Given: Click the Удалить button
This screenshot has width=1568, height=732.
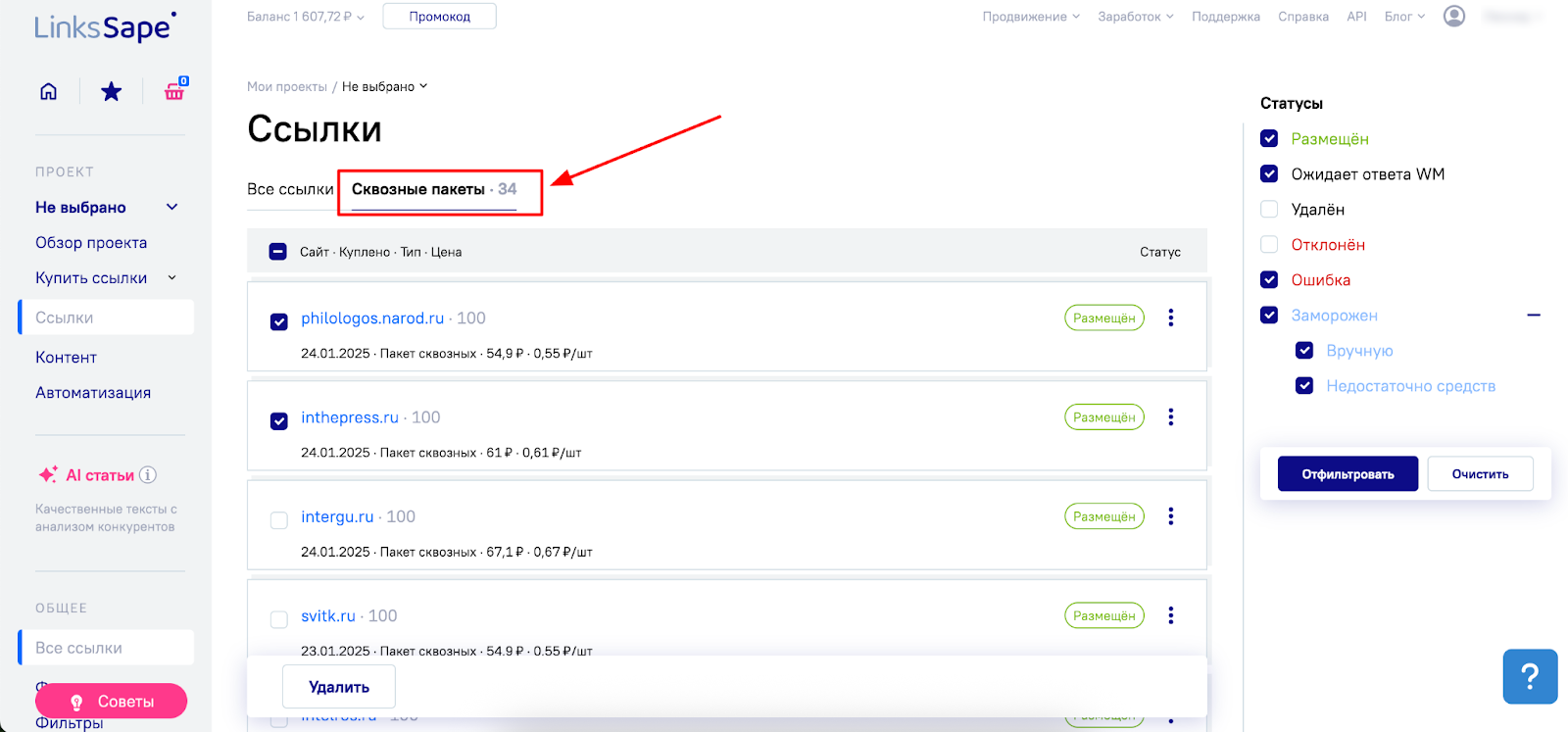Looking at the screenshot, I should pos(339,687).
